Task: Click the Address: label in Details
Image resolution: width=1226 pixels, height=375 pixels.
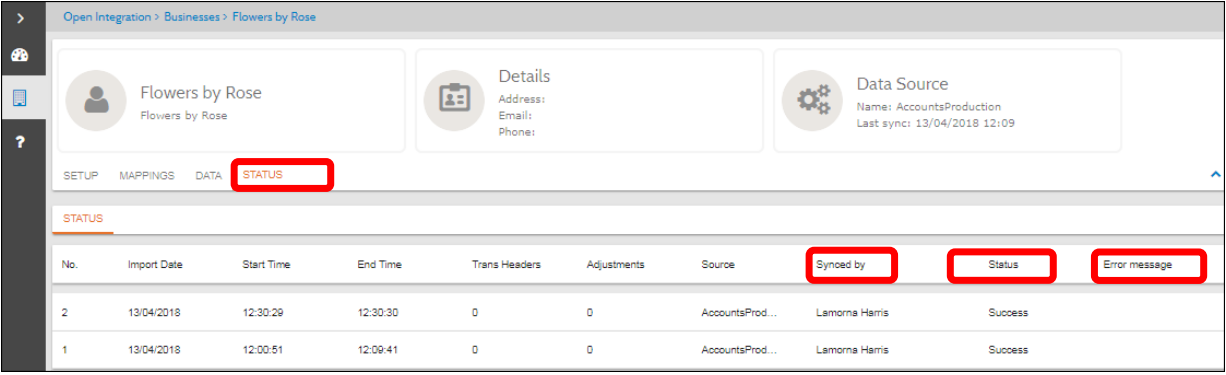Action: [522, 99]
